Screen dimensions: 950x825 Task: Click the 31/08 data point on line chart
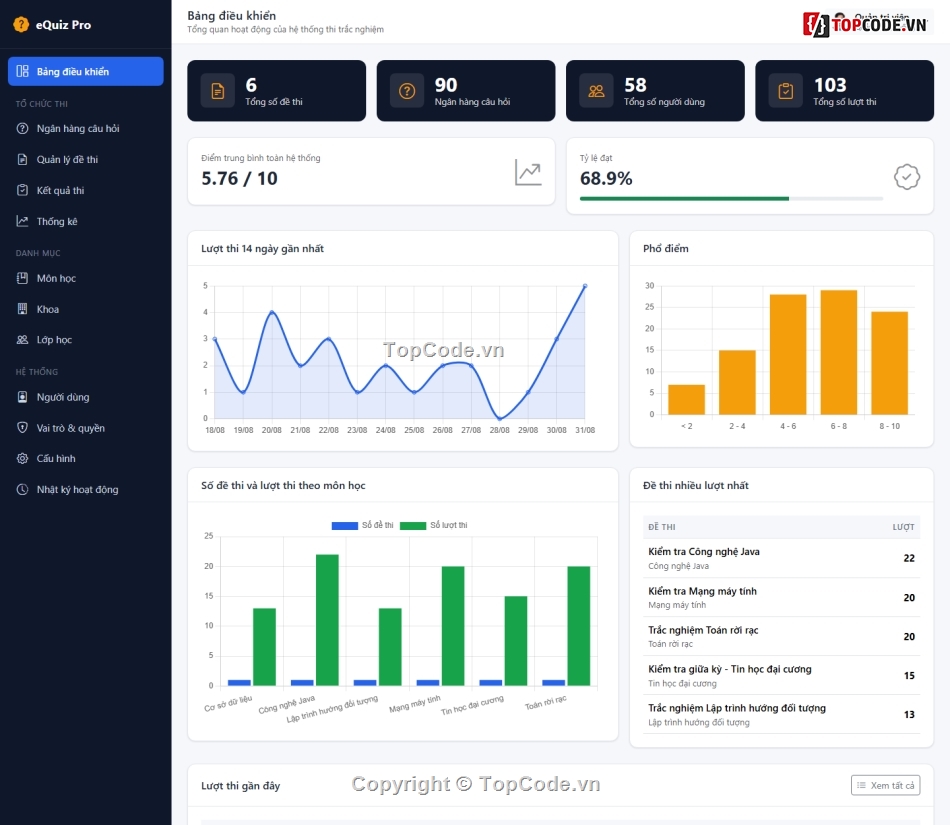tap(585, 285)
